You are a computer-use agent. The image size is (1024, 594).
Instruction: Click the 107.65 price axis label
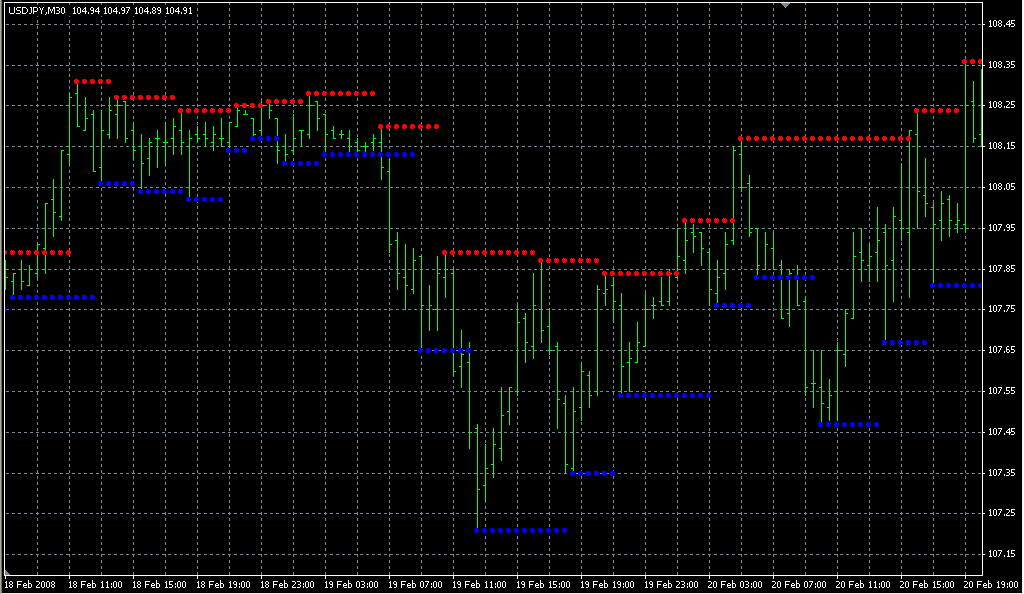click(1001, 350)
